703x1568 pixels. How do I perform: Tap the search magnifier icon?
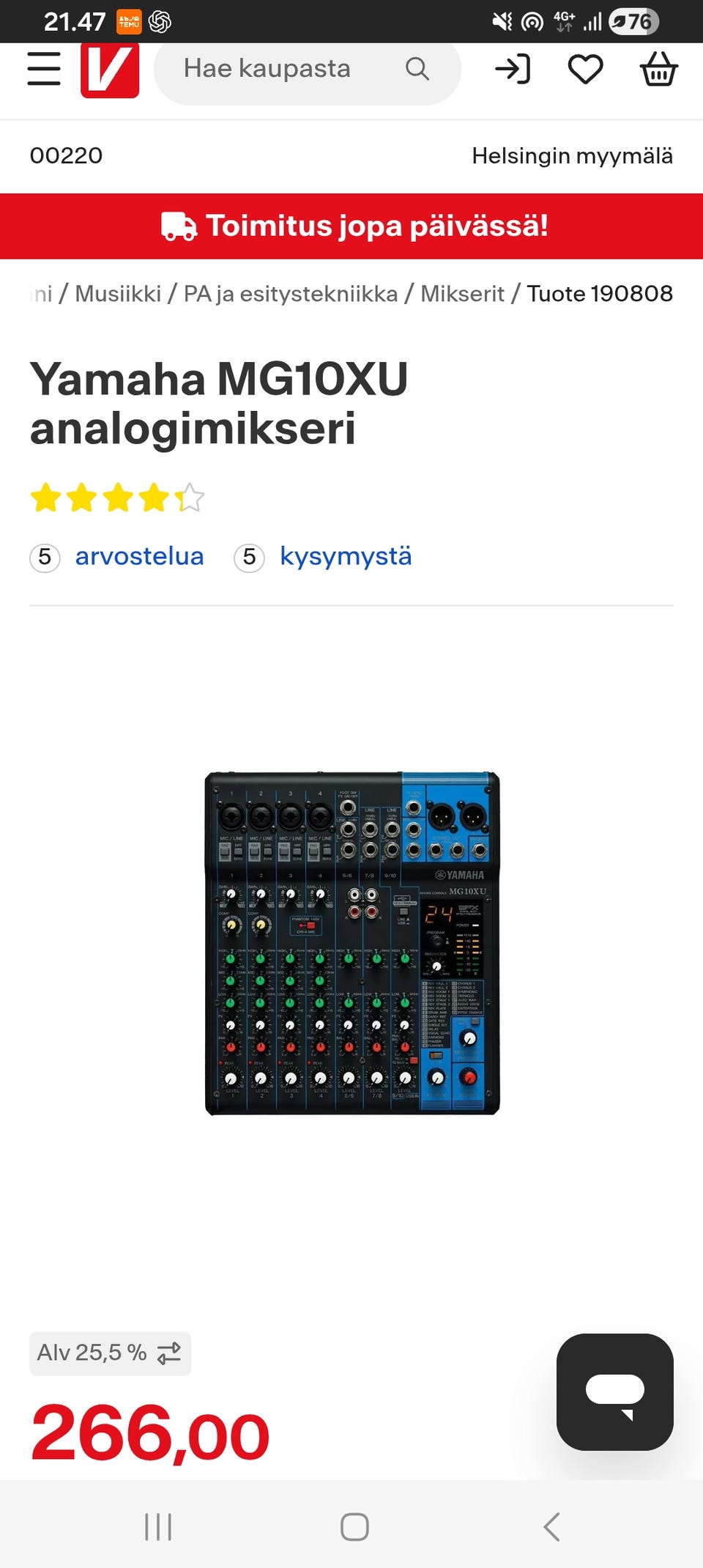[x=417, y=69]
